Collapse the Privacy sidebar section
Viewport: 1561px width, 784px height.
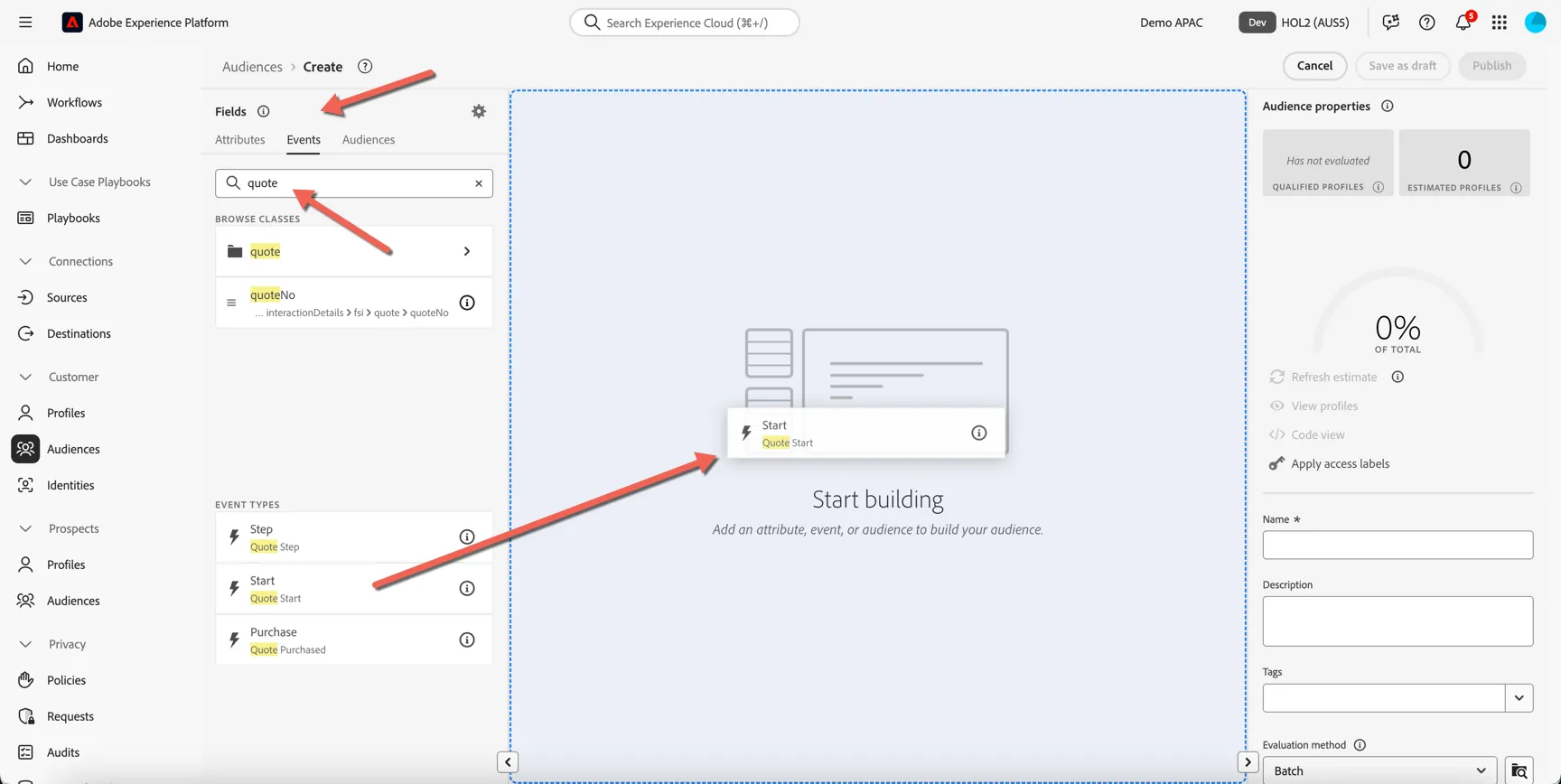coord(25,644)
